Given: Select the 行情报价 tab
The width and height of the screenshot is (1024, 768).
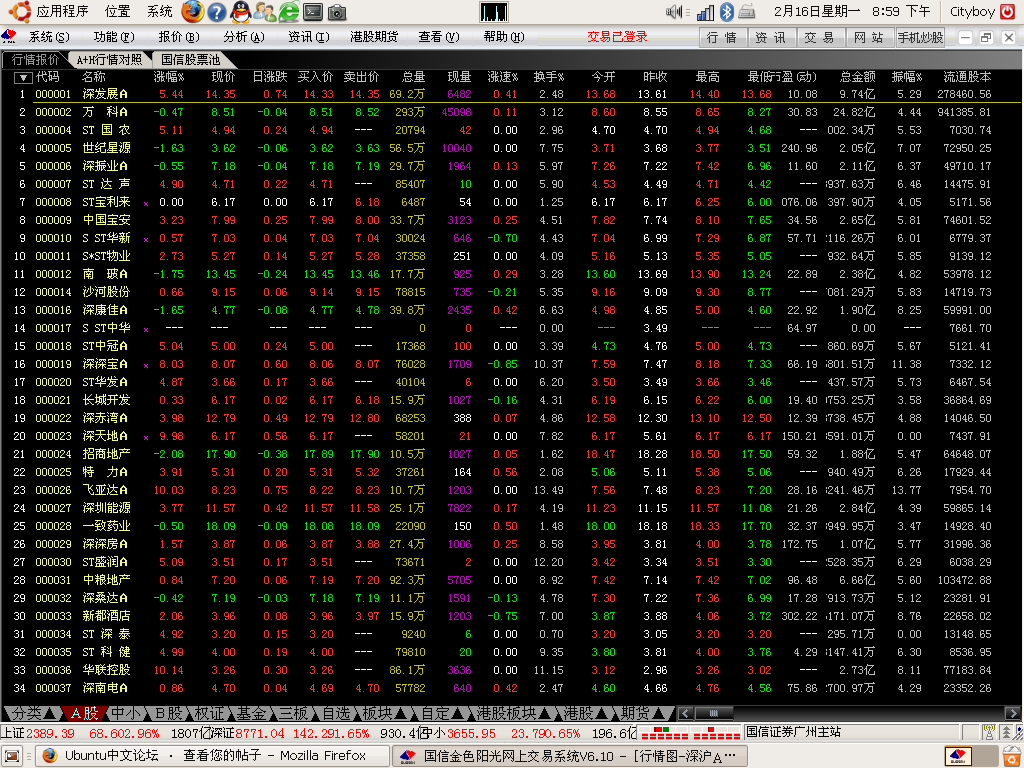Looking at the screenshot, I should [35, 59].
